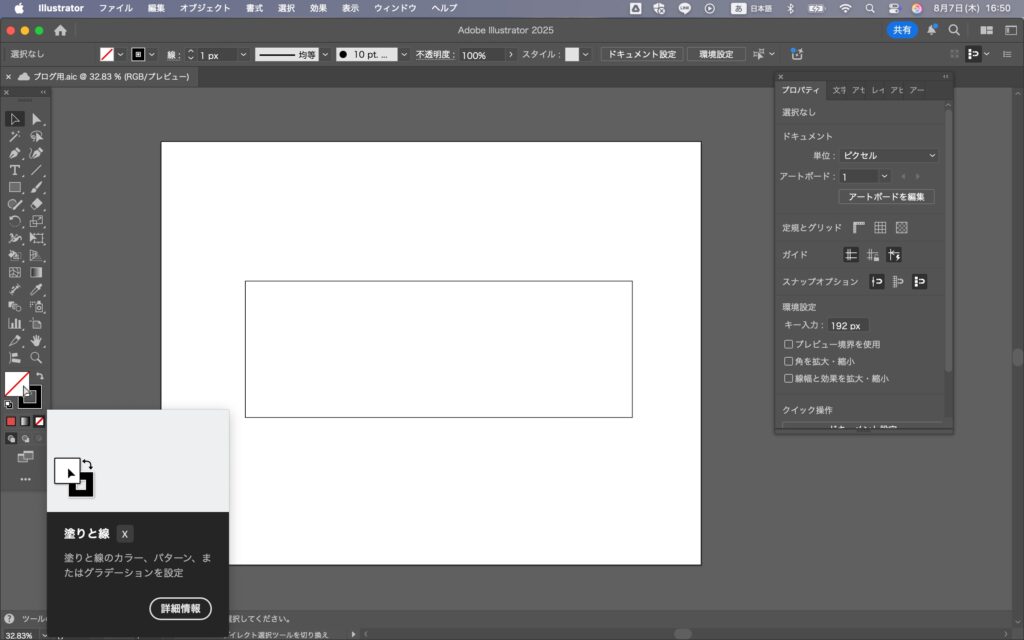This screenshot has height=640, width=1024.
Task: Switch to プロパティ tab
Action: point(801,90)
